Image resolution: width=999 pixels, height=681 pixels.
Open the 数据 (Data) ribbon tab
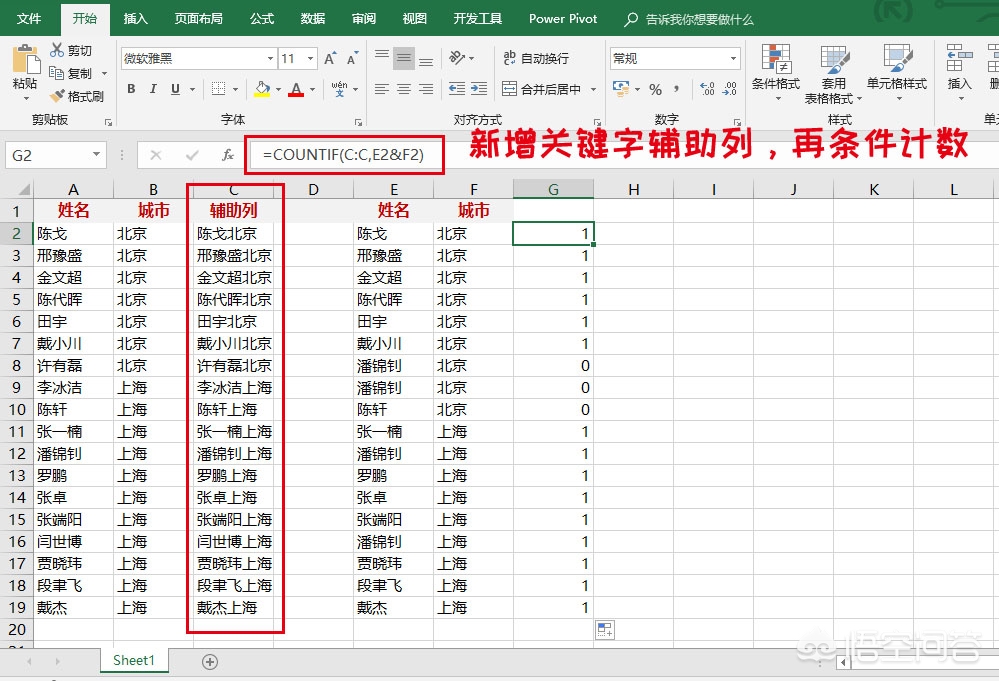point(313,18)
